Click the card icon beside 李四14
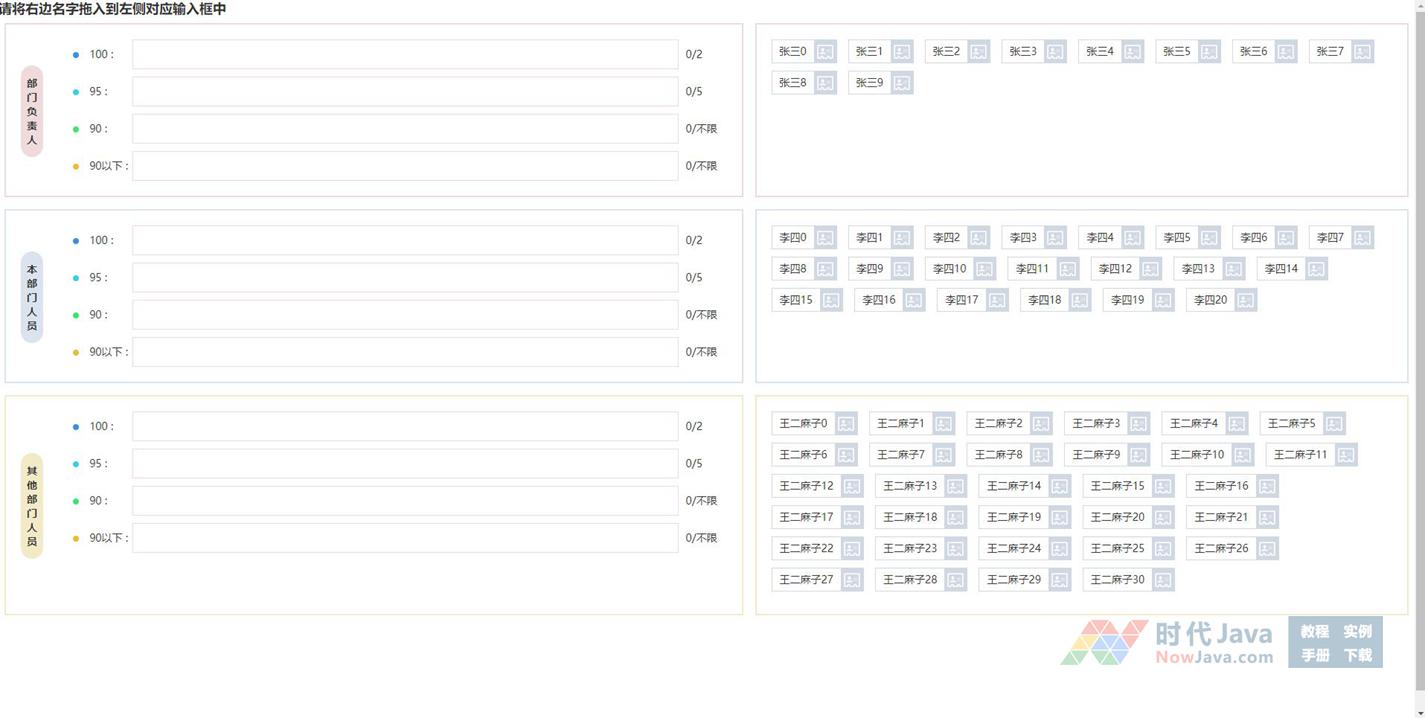 click(x=1316, y=269)
